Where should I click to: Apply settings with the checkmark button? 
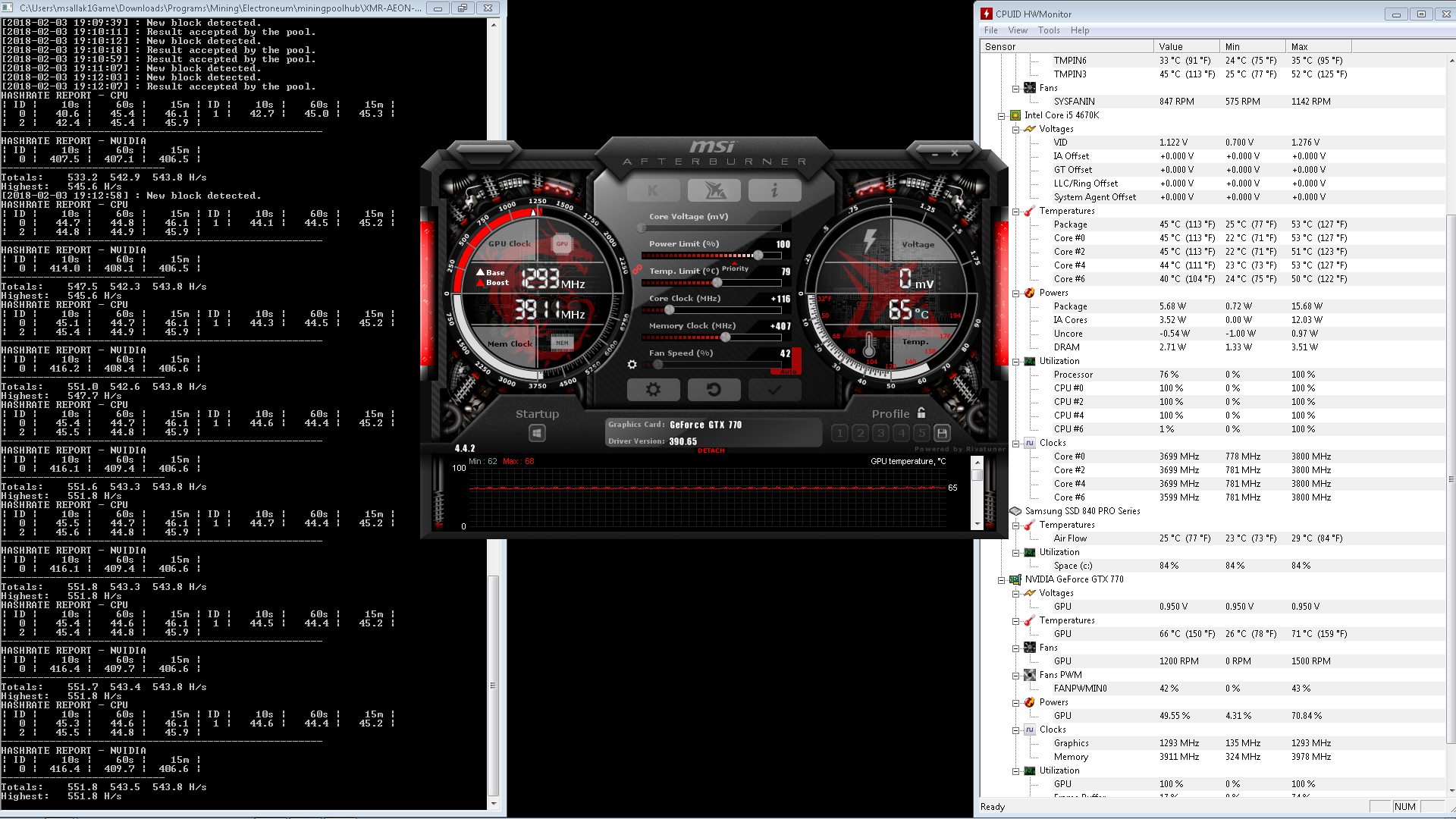point(774,390)
